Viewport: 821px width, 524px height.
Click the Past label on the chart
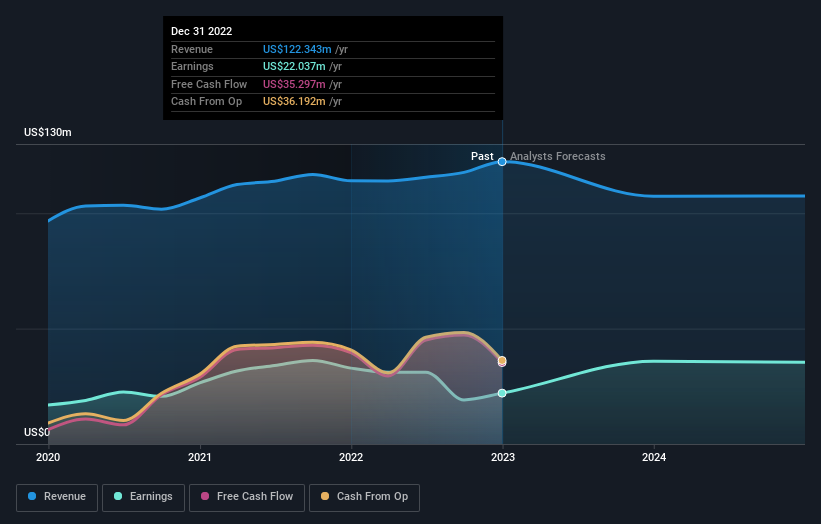tap(482, 157)
